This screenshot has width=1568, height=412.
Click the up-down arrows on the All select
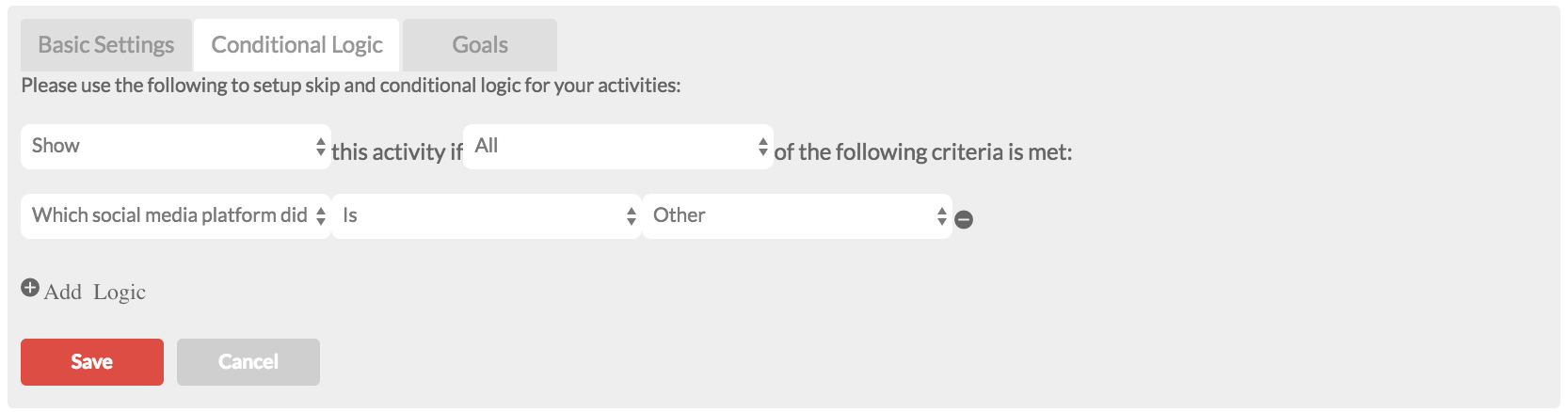click(762, 147)
